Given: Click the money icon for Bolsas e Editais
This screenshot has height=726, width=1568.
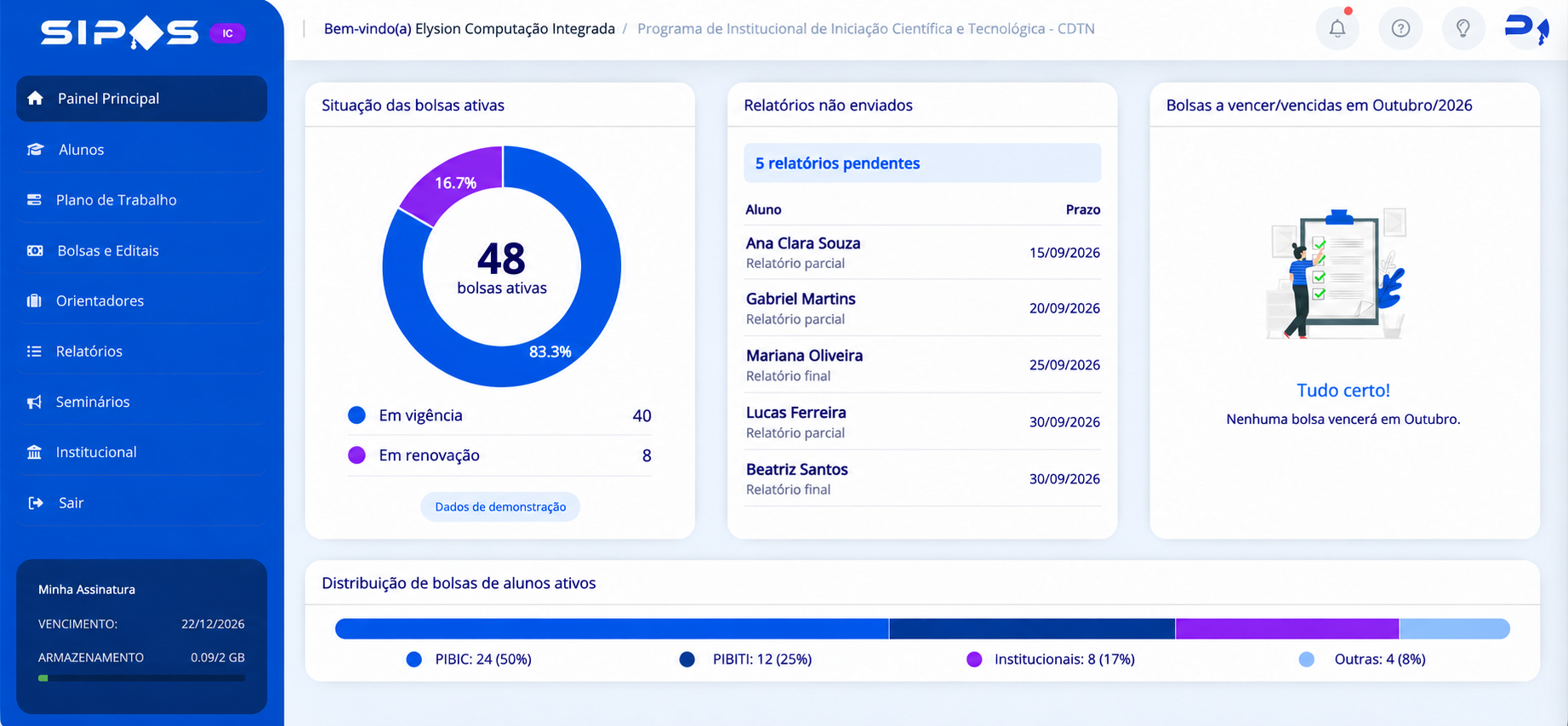Looking at the screenshot, I should pyautogui.click(x=35, y=251).
